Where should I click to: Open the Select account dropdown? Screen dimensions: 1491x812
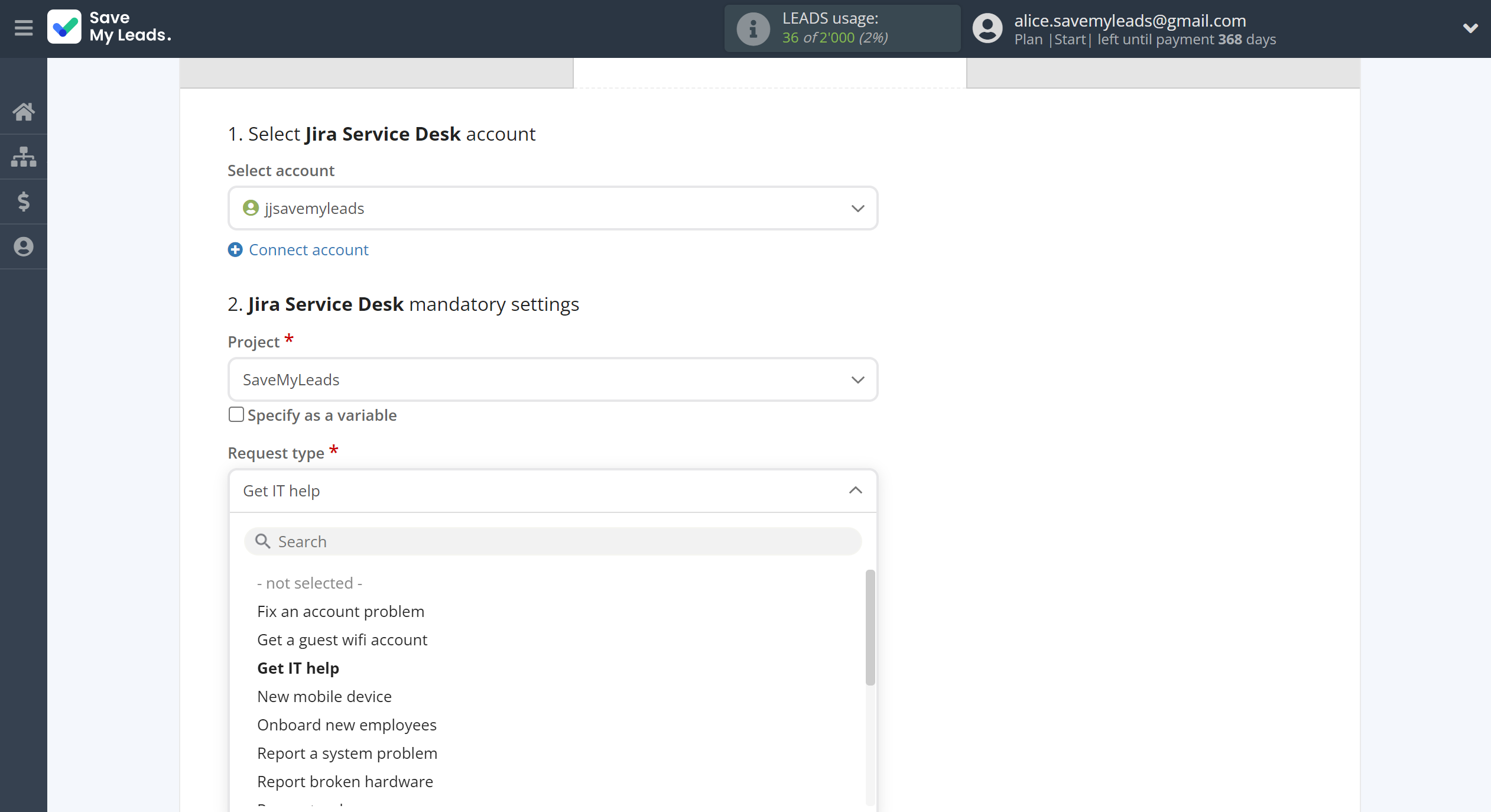(553, 208)
